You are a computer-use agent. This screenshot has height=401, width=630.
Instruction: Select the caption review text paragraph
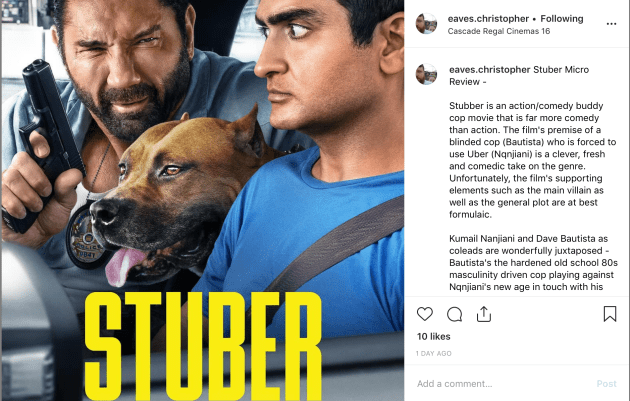(x=532, y=160)
